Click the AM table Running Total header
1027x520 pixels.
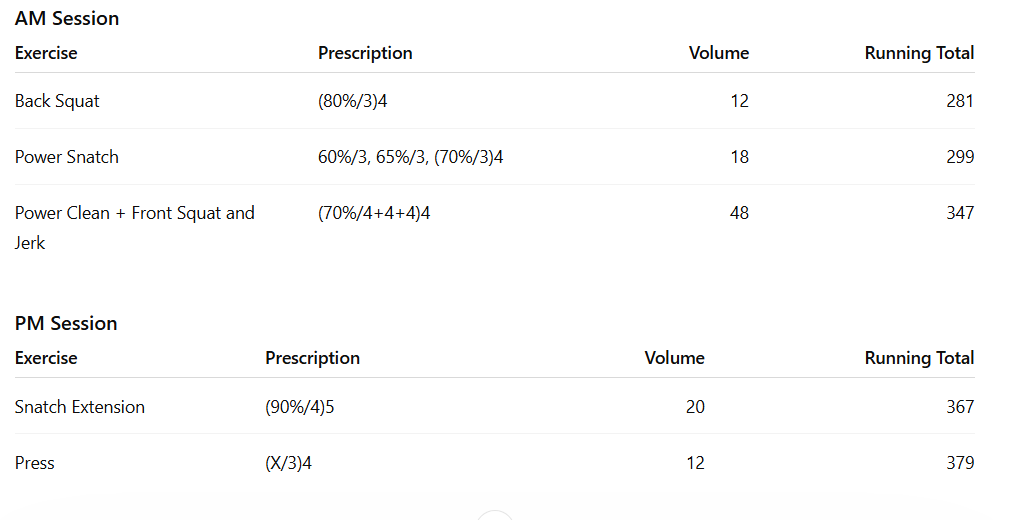(x=919, y=53)
